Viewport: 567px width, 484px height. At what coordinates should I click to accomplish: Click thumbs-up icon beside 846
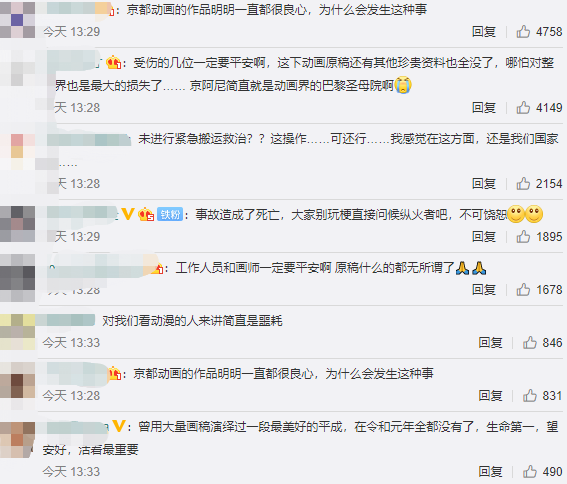tap(530, 342)
